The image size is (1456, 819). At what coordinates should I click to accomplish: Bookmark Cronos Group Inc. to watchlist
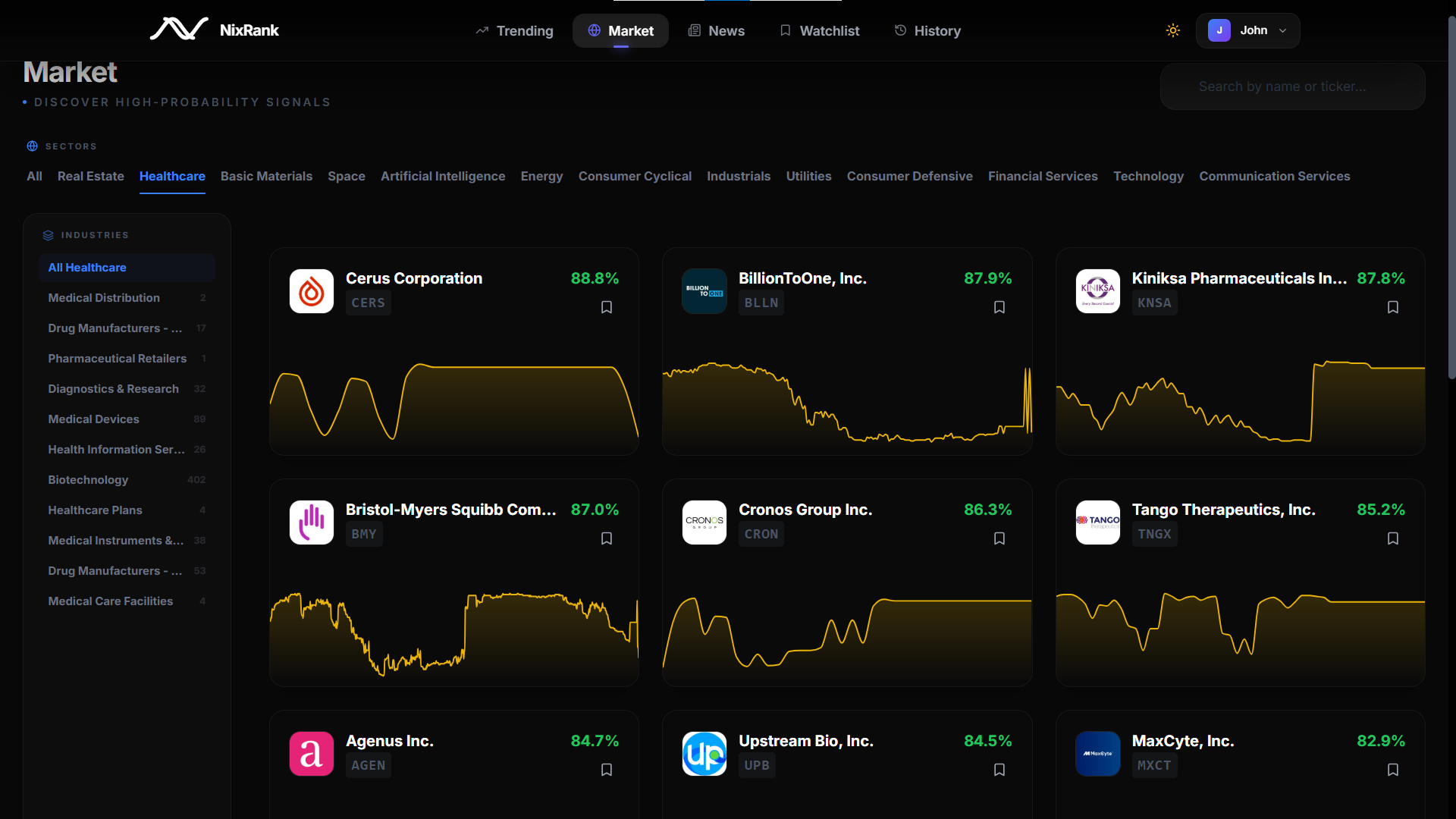pos(999,538)
